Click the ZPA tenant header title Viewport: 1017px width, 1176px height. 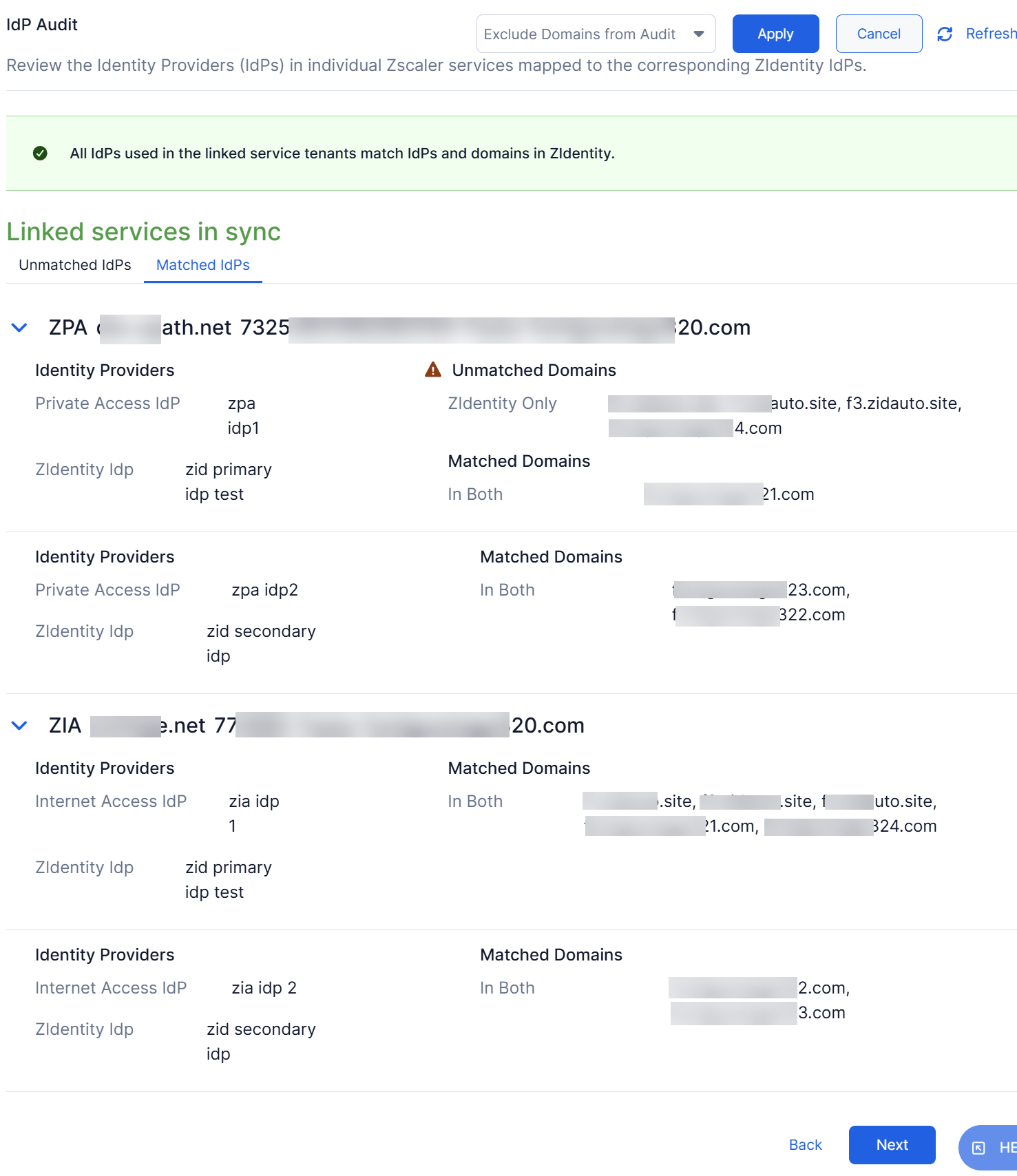[399, 328]
